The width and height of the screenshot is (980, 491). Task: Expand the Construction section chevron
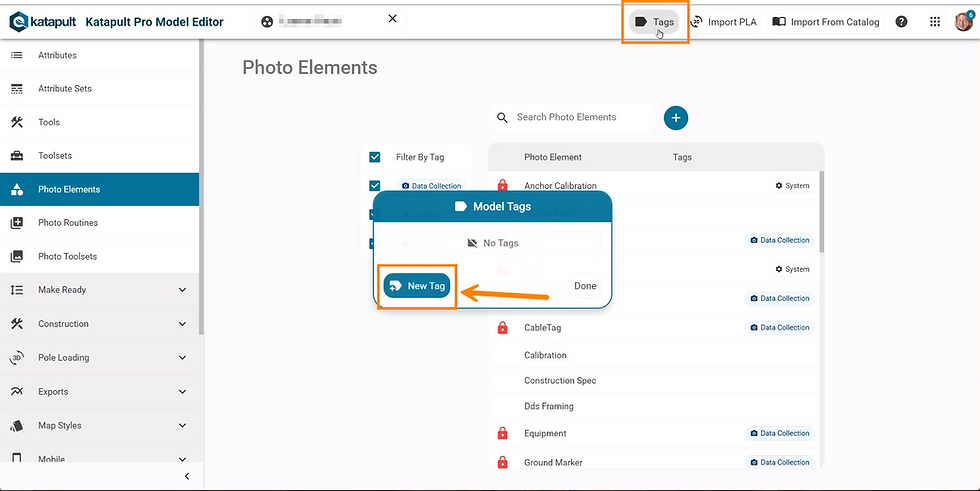182,324
